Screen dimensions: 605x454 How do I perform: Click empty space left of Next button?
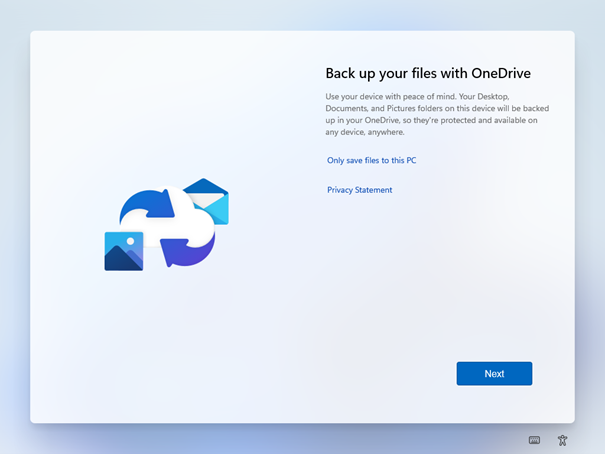point(380,374)
